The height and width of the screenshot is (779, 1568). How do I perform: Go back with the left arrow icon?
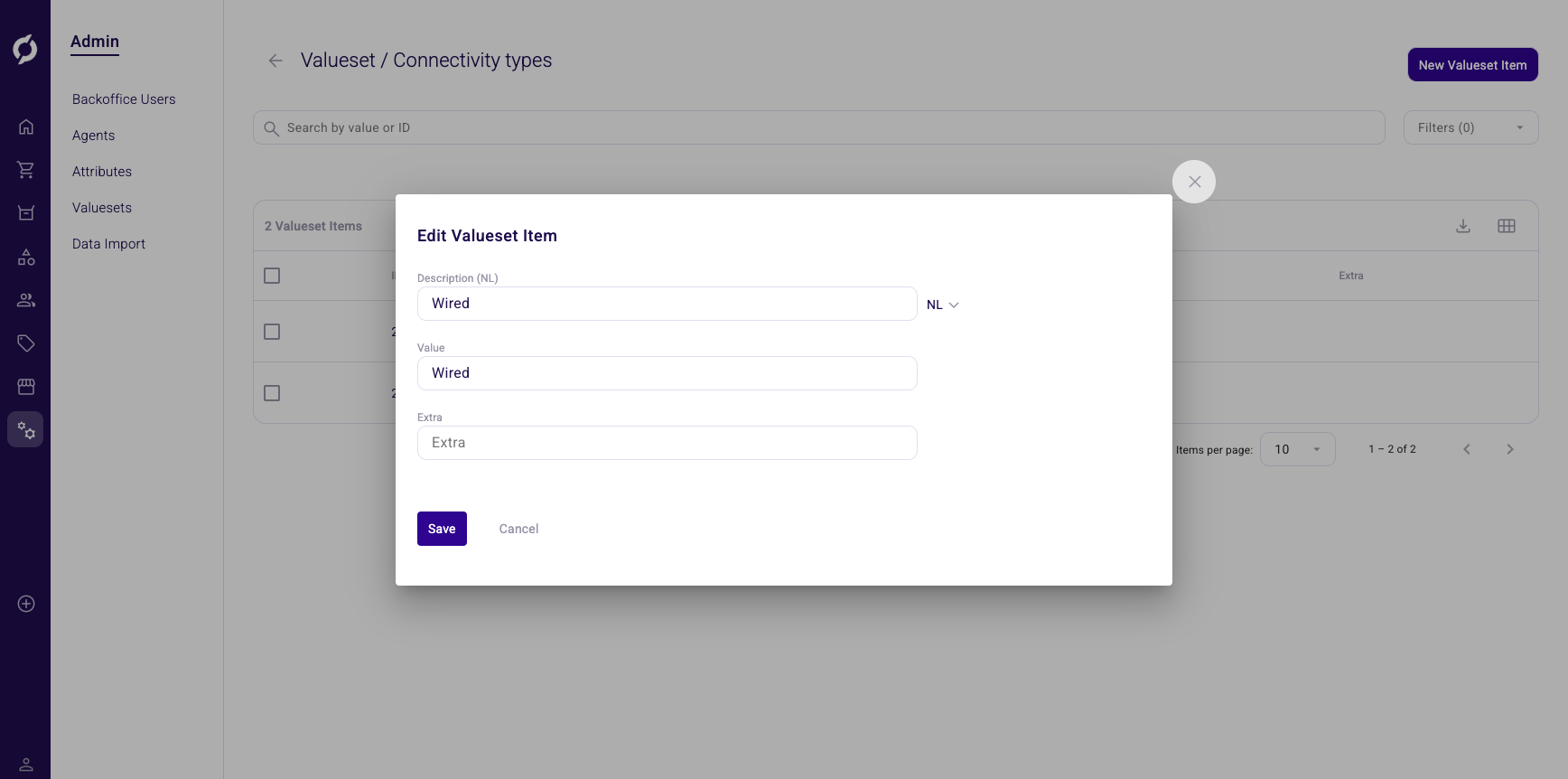pos(275,61)
